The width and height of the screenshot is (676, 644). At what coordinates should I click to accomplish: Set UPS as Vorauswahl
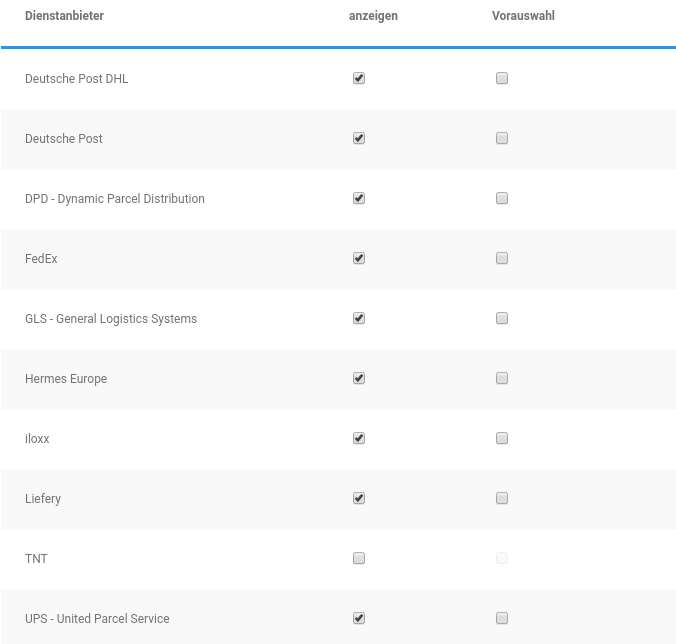point(502,618)
